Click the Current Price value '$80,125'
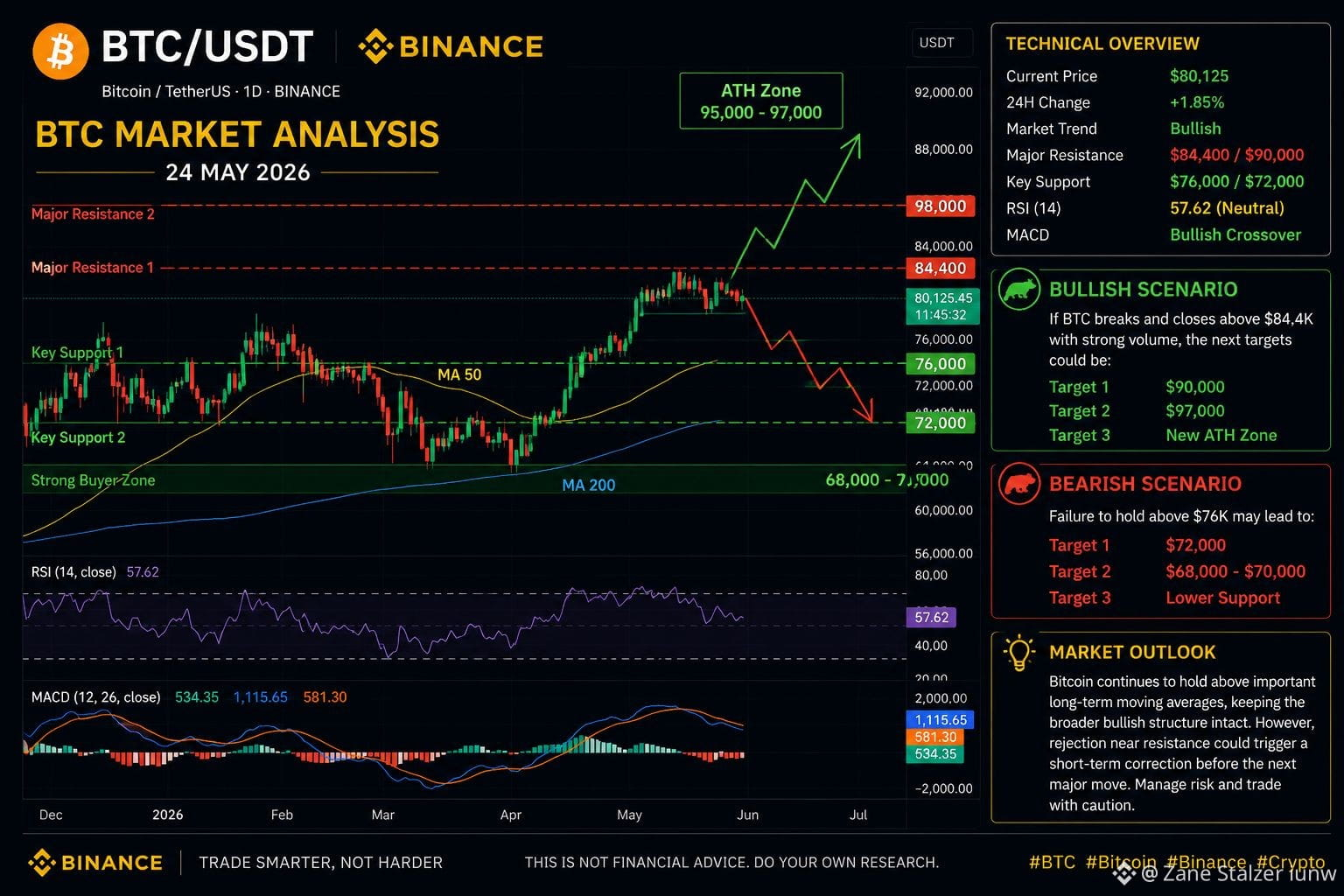1344x896 pixels. click(x=1200, y=76)
